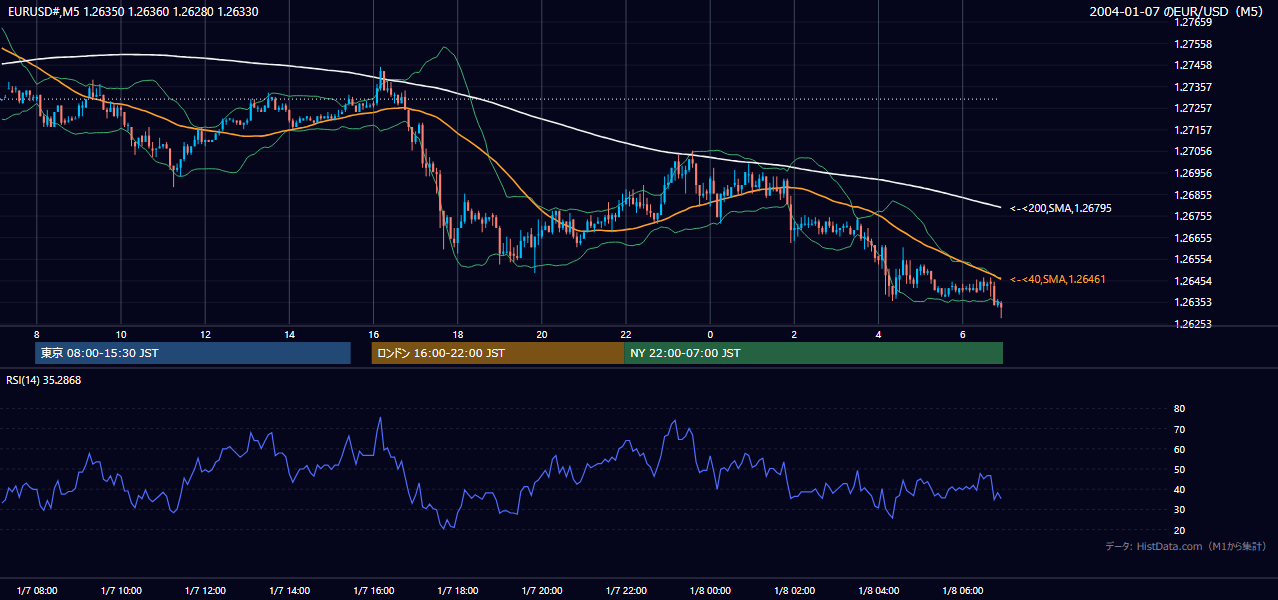Image resolution: width=1278 pixels, height=600 pixels.
Task: Select the Tokyo 08:00-15:30 JST session bar
Action: pyautogui.click(x=193, y=353)
